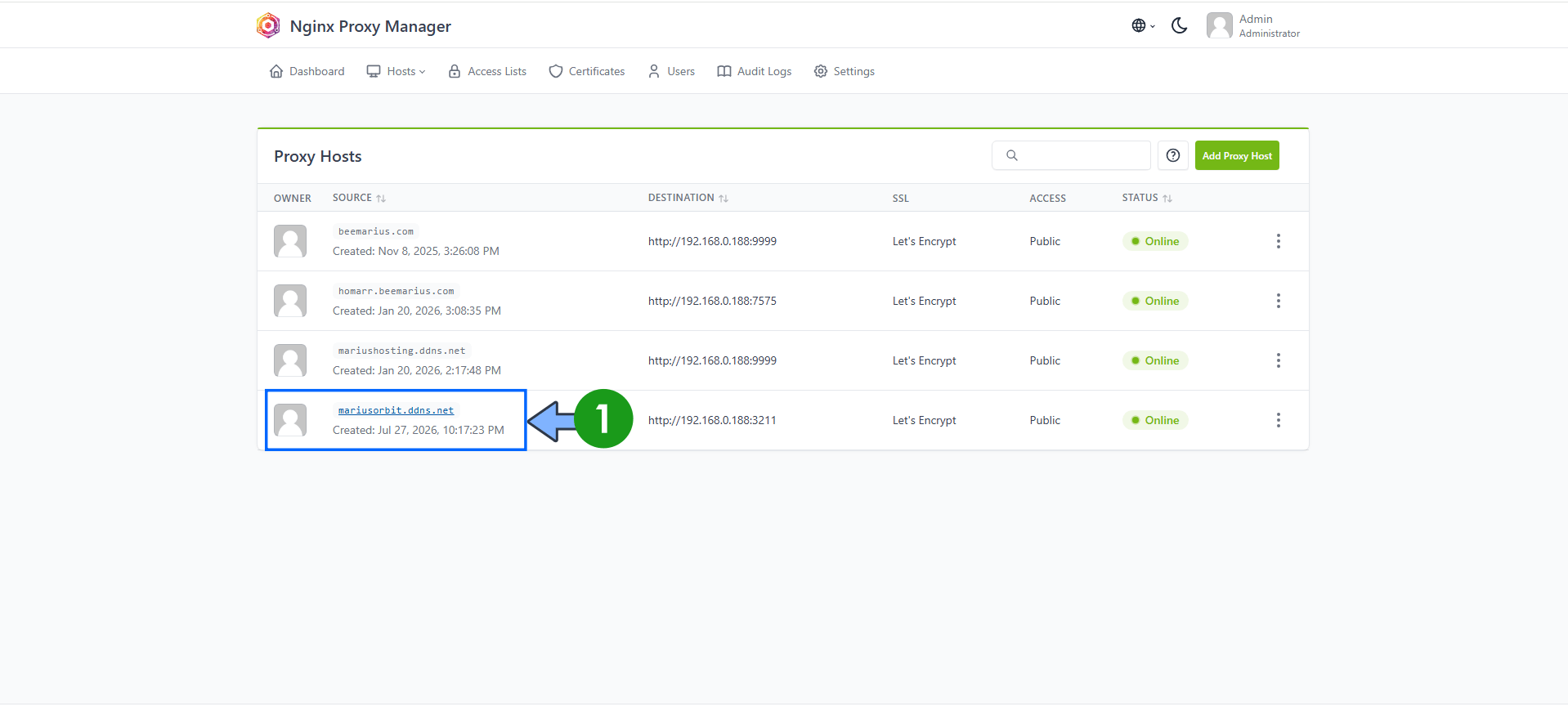Click the proxy hosts search field
This screenshot has height=711, width=1568.
click(1071, 155)
